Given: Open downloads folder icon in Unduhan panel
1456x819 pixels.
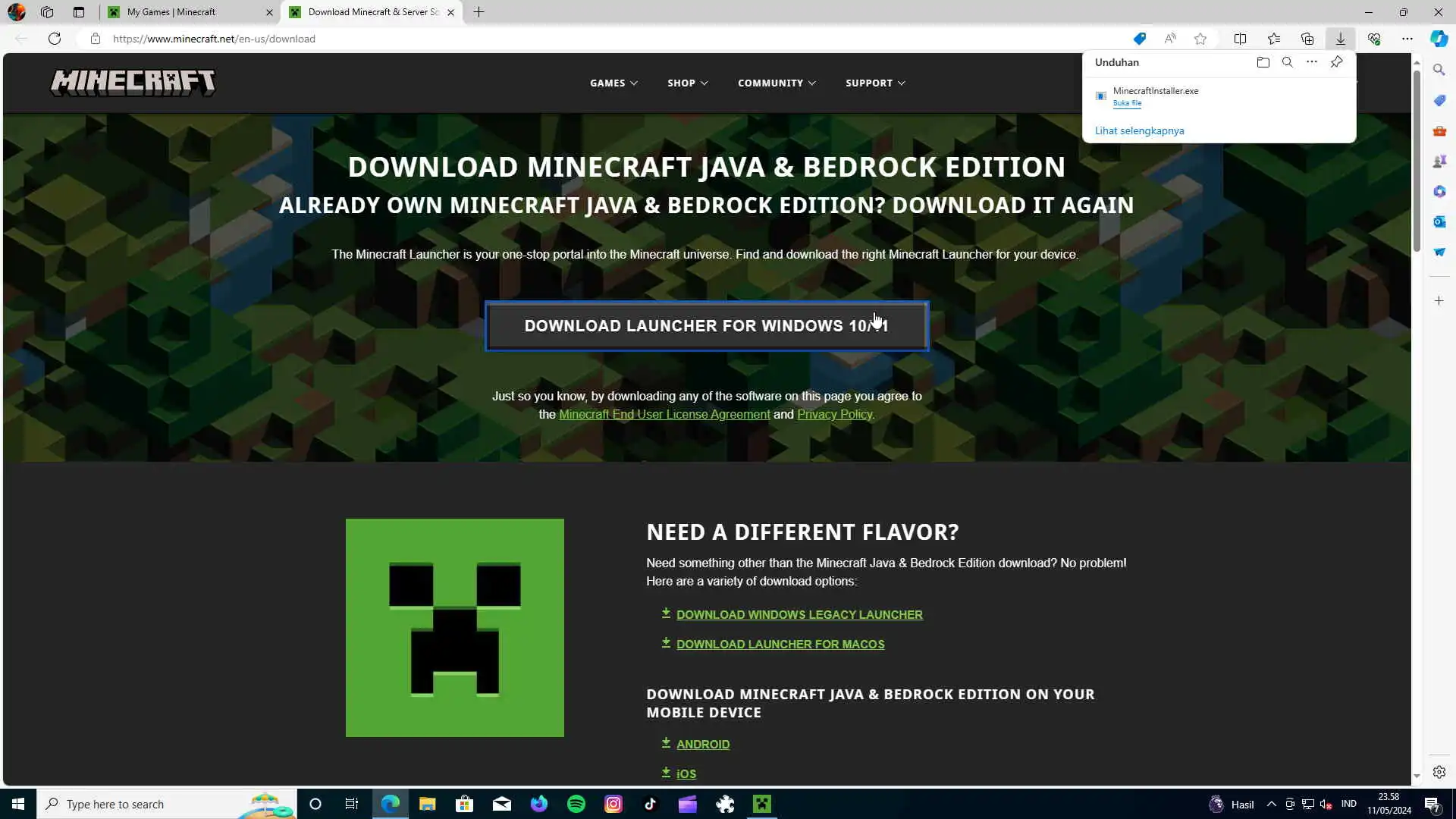Looking at the screenshot, I should [1263, 62].
